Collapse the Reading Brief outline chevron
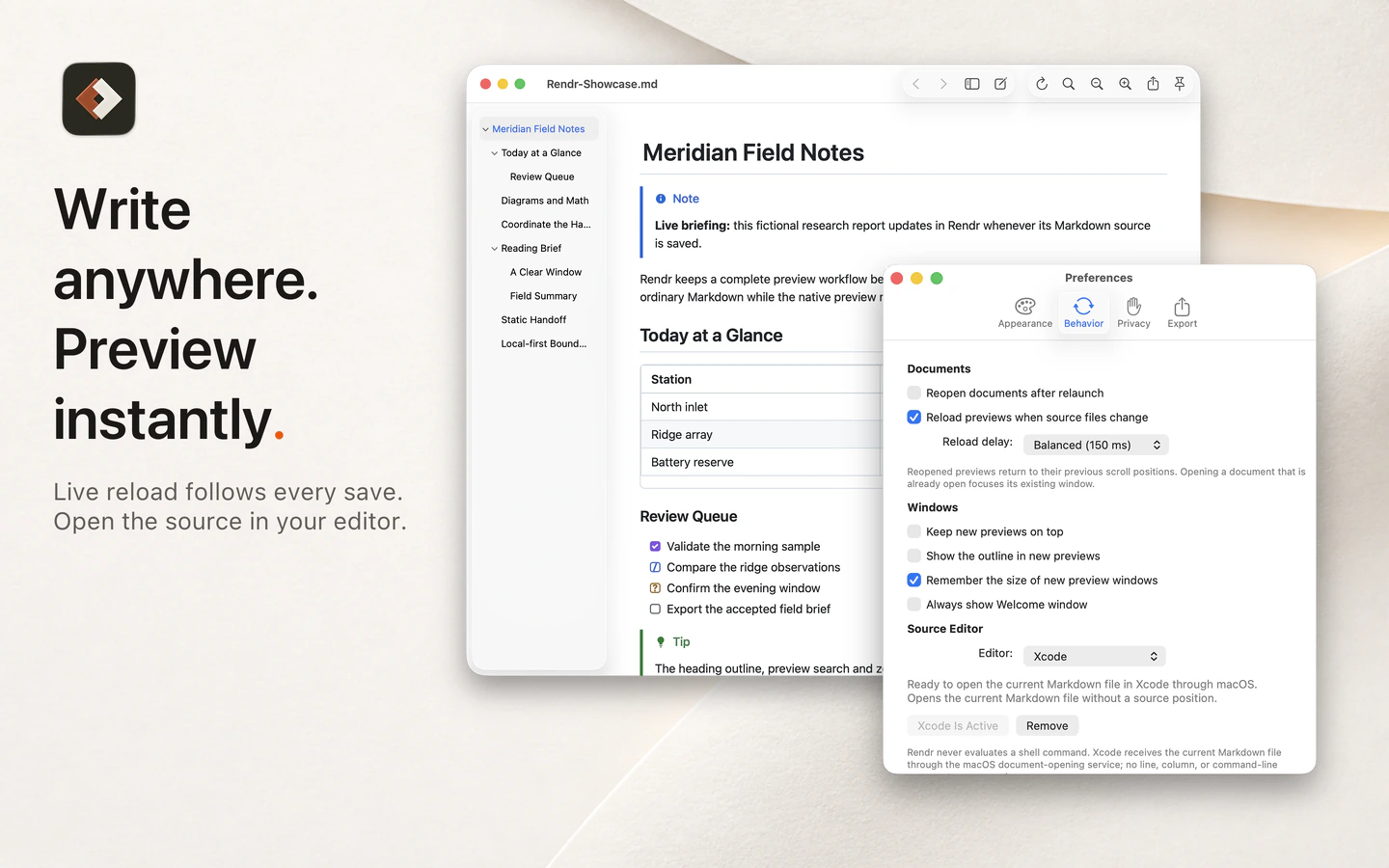 [495, 249]
